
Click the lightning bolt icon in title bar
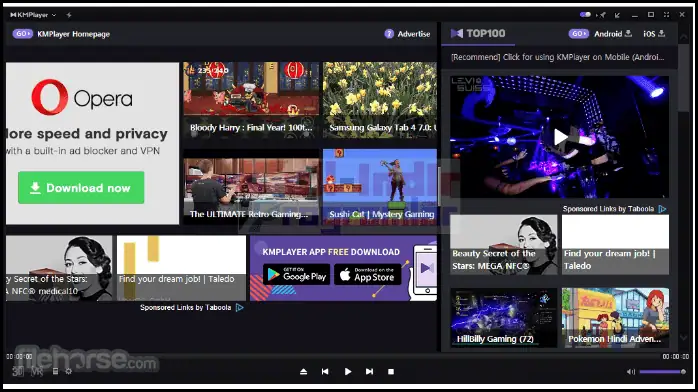click(x=69, y=15)
